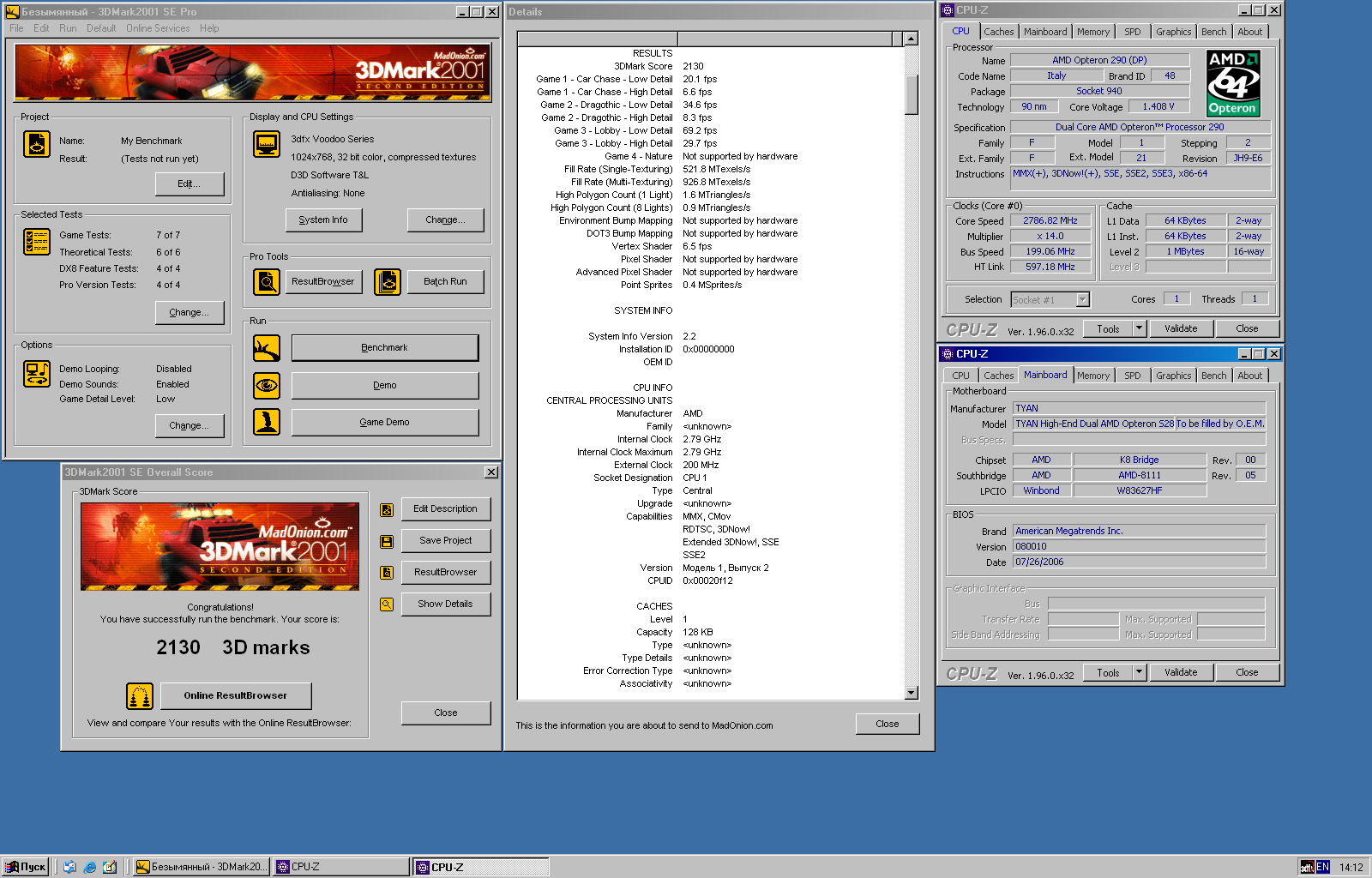Click the Batch Run icon
The image size is (1372, 878).
[x=388, y=281]
